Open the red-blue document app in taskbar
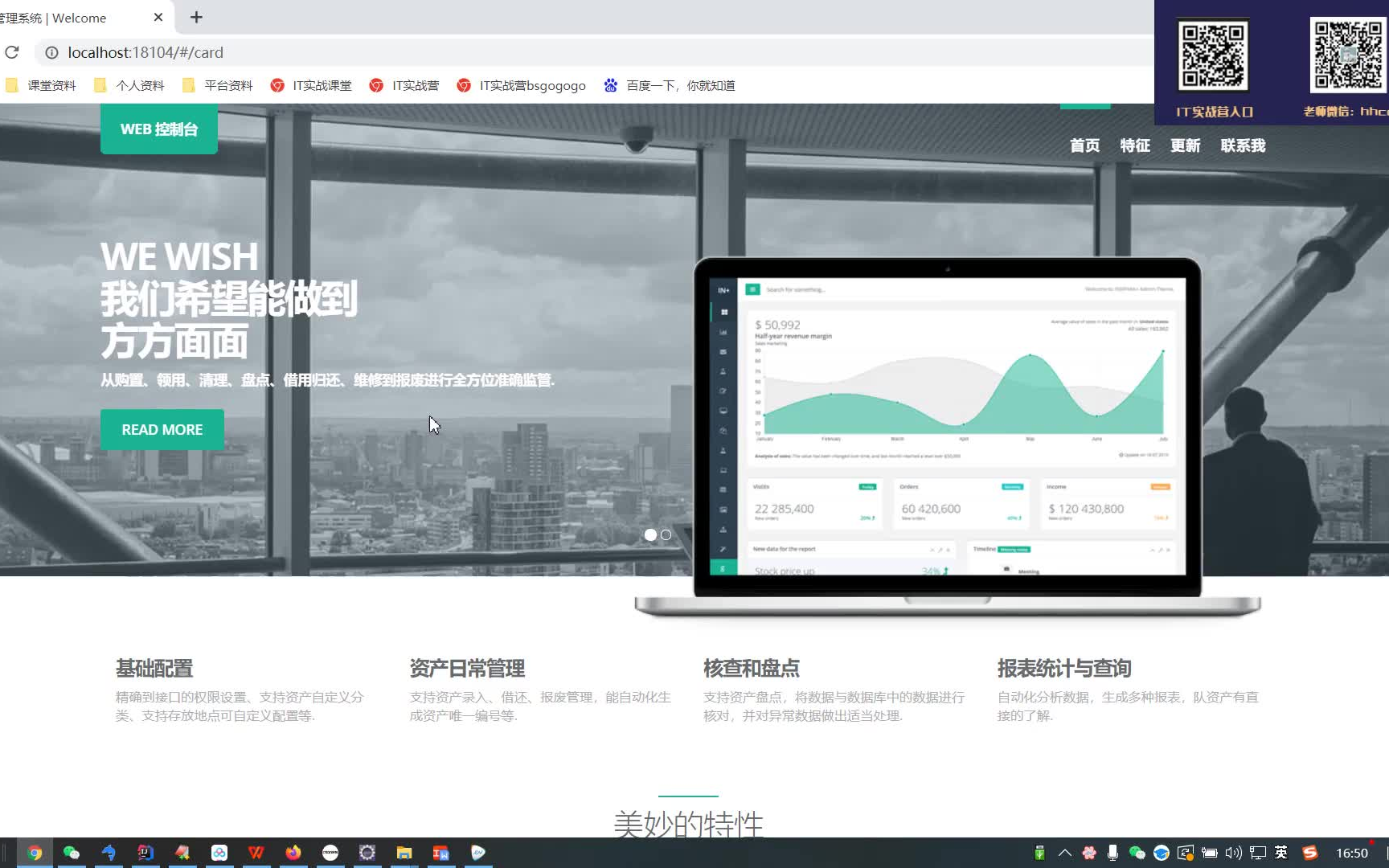 441,853
